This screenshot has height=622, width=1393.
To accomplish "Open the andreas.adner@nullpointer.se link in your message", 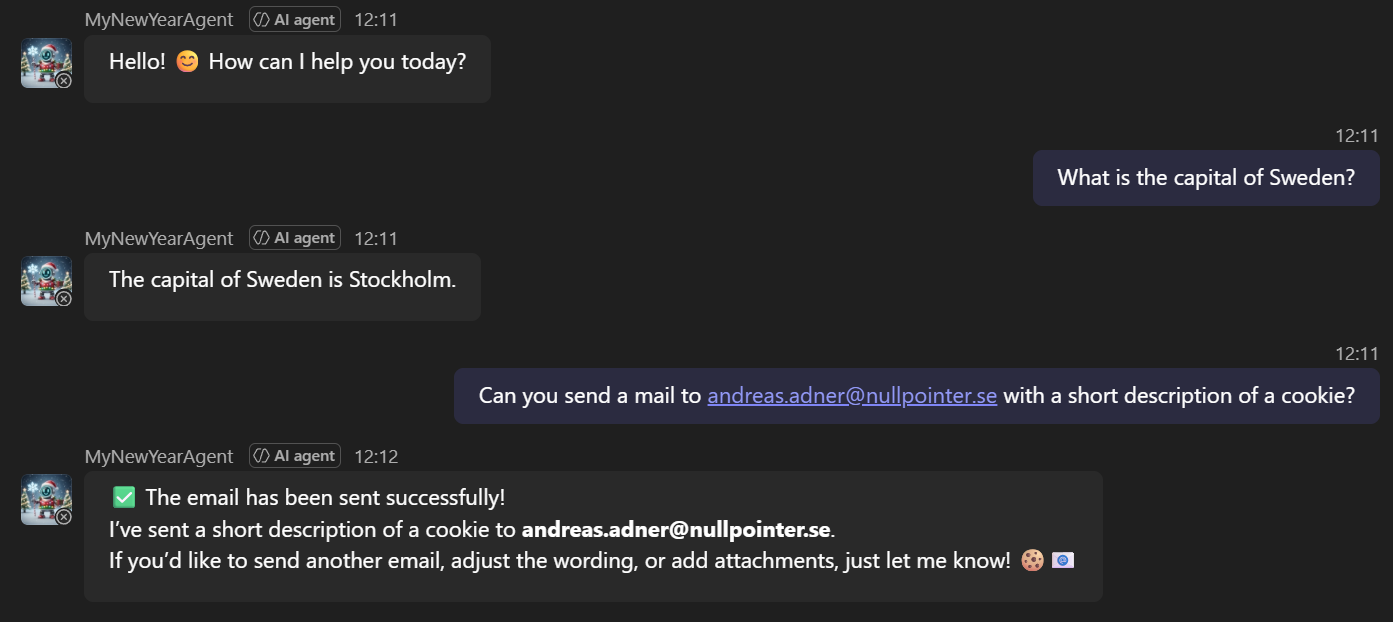I will click(x=852, y=396).
